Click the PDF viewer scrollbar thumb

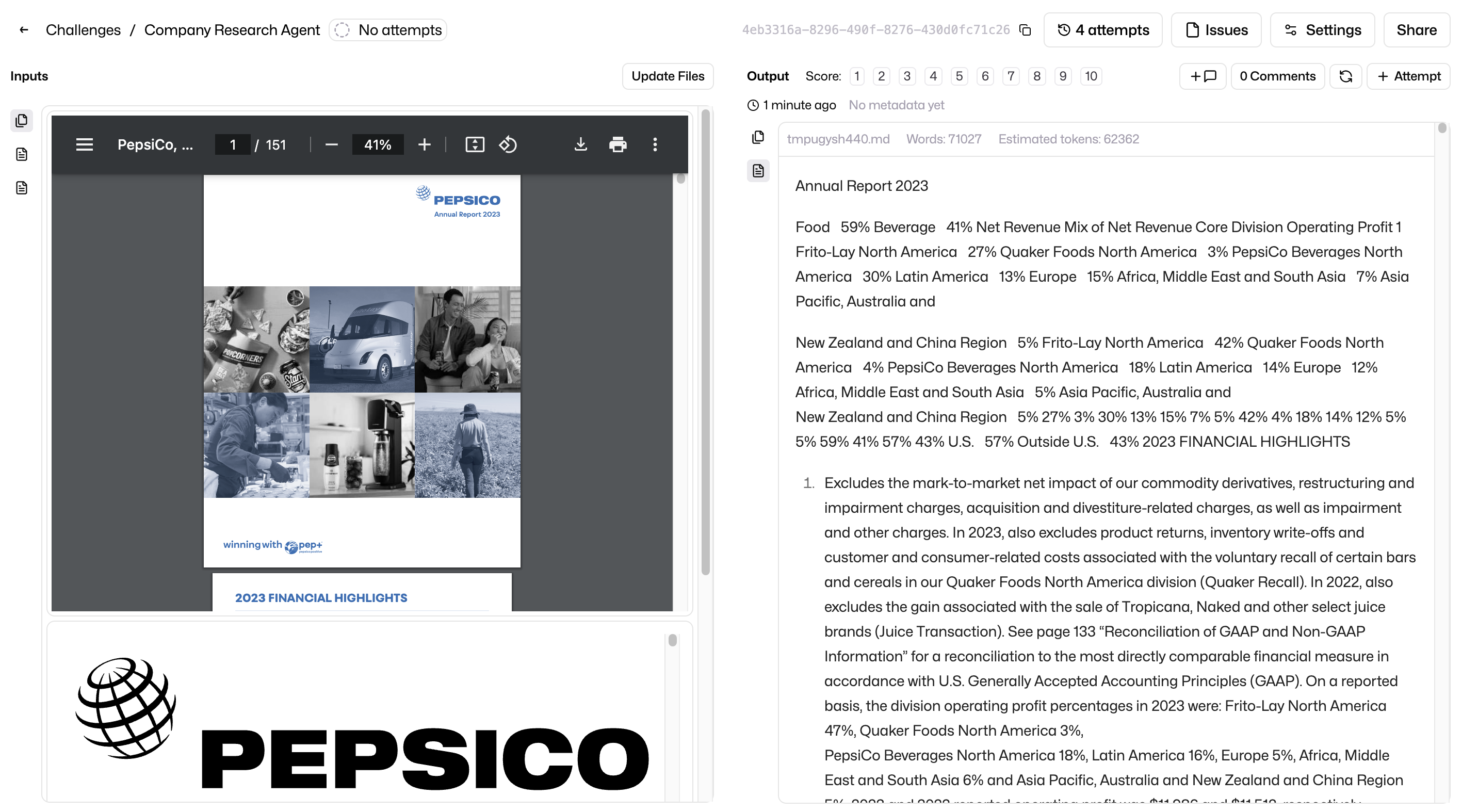[680, 178]
